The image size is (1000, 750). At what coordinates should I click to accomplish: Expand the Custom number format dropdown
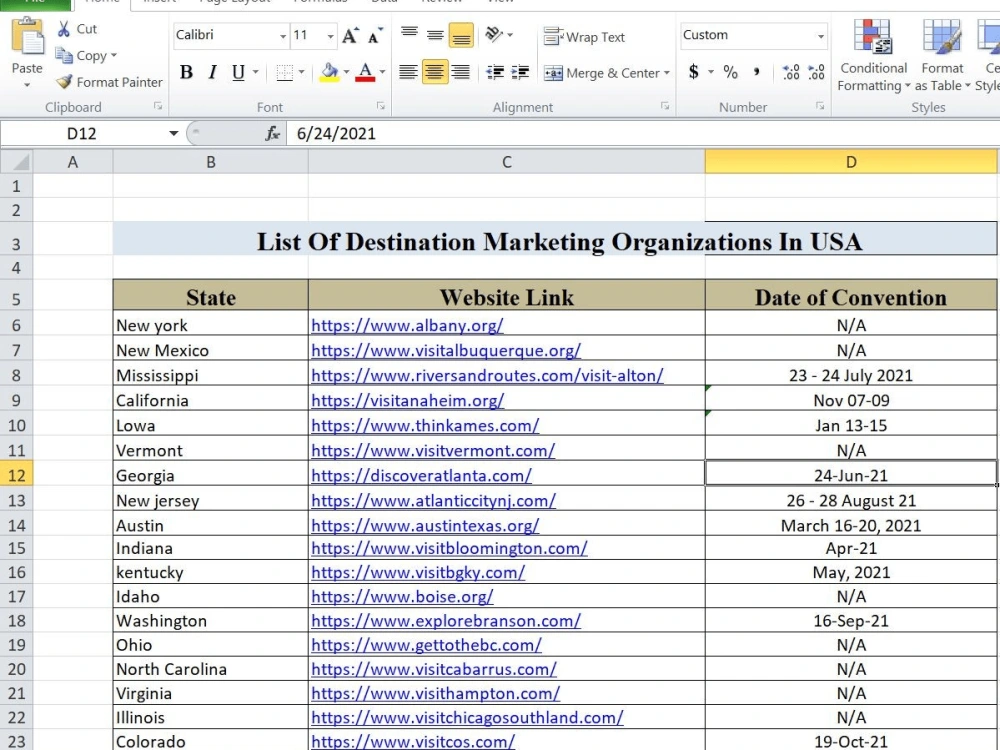click(x=820, y=36)
